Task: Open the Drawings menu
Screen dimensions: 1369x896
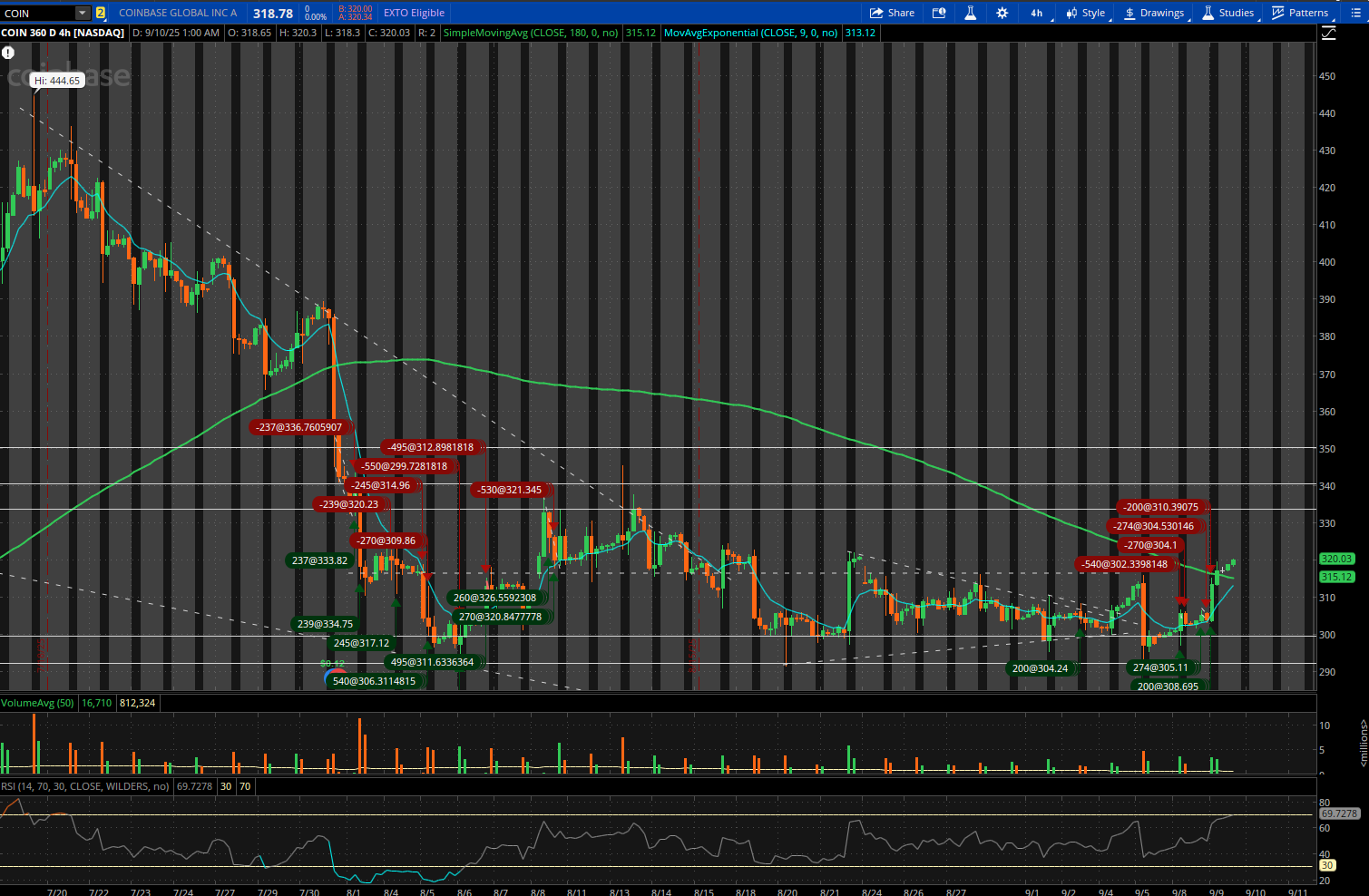Action: click(x=1154, y=13)
